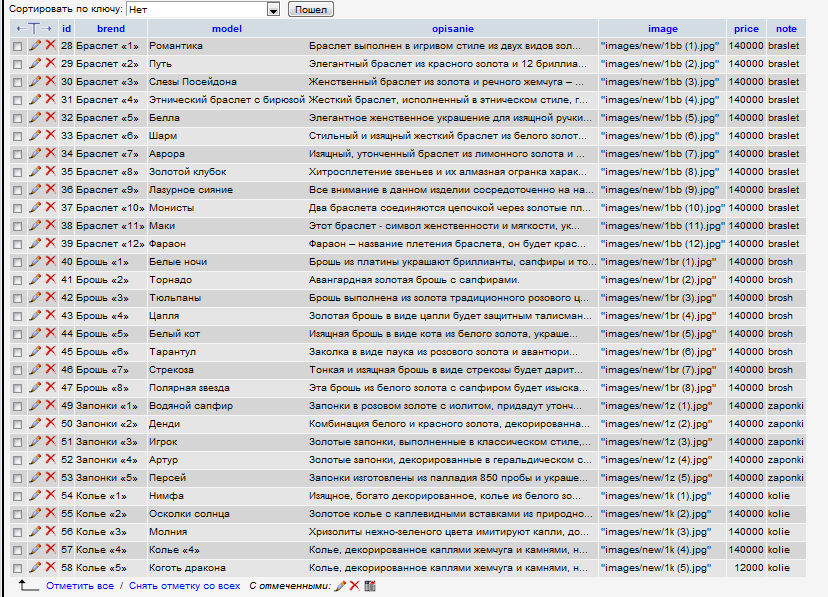
Task: Click pencil edit icon for row 31
Action: pyautogui.click(x=35, y=99)
